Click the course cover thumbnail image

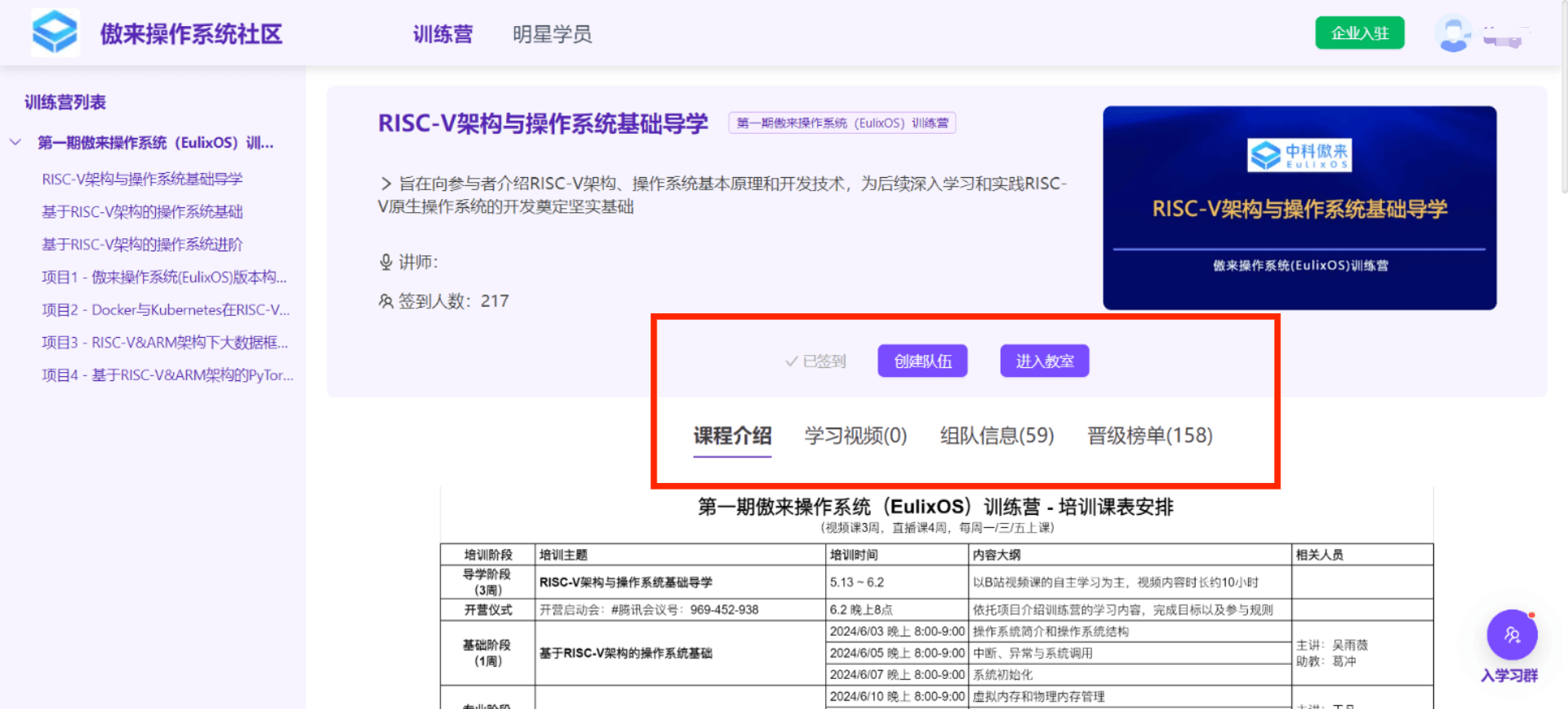click(x=1299, y=207)
